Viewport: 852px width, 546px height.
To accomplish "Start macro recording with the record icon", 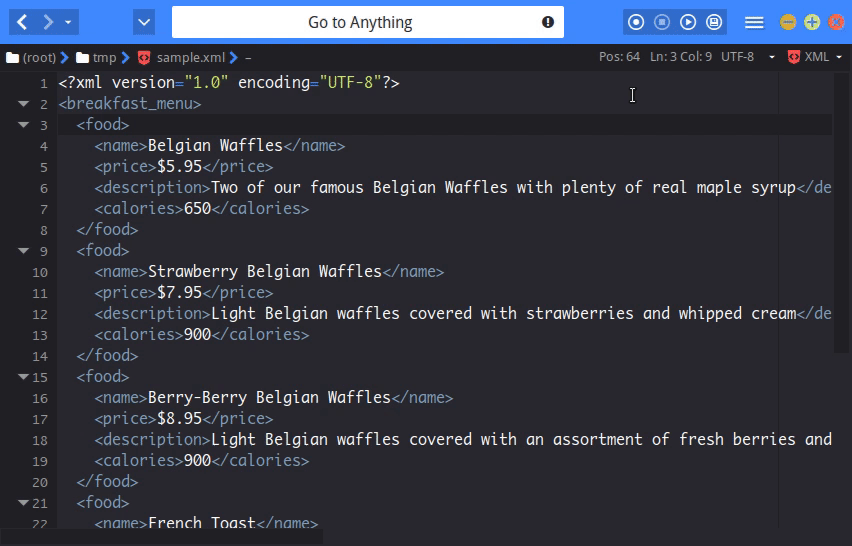I will [636, 22].
